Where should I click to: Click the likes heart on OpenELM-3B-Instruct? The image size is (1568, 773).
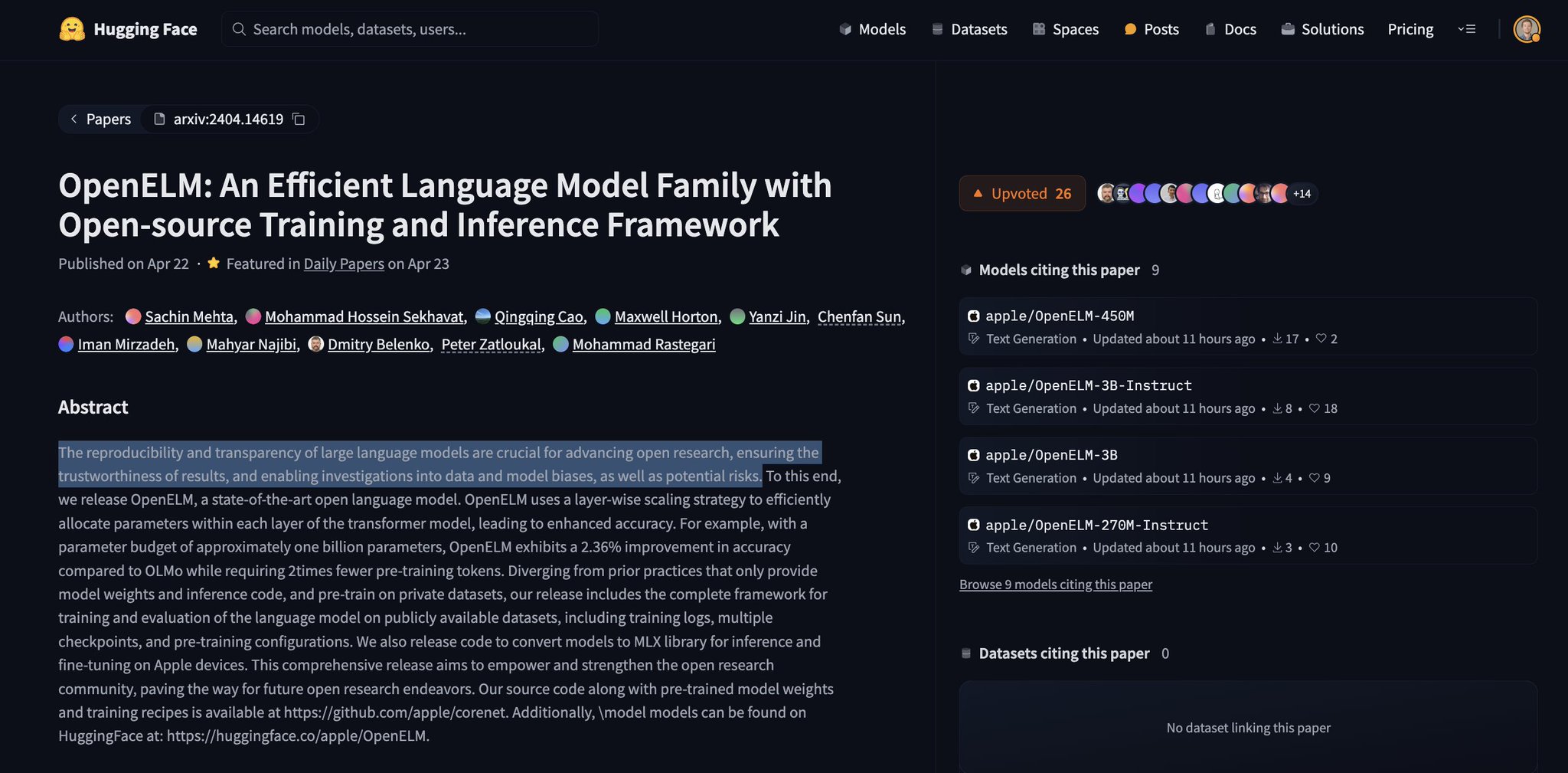click(1314, 408)
